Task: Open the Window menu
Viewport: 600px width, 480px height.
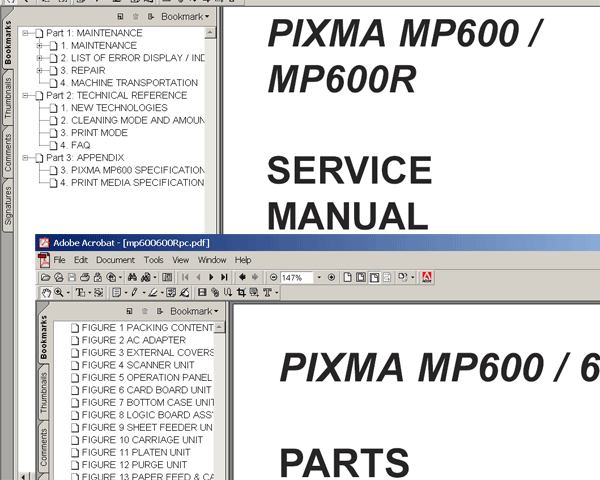Action: point(212,260)
